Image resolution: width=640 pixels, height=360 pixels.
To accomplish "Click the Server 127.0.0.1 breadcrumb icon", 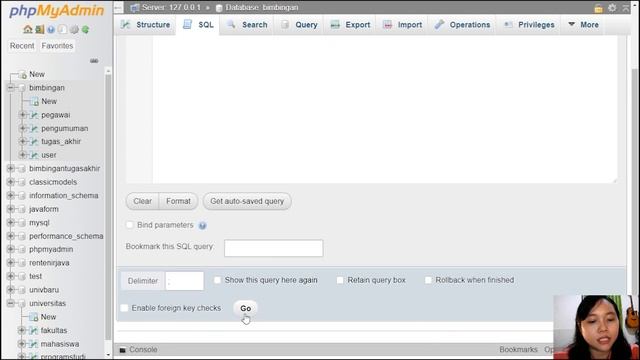I will point(135,7).
